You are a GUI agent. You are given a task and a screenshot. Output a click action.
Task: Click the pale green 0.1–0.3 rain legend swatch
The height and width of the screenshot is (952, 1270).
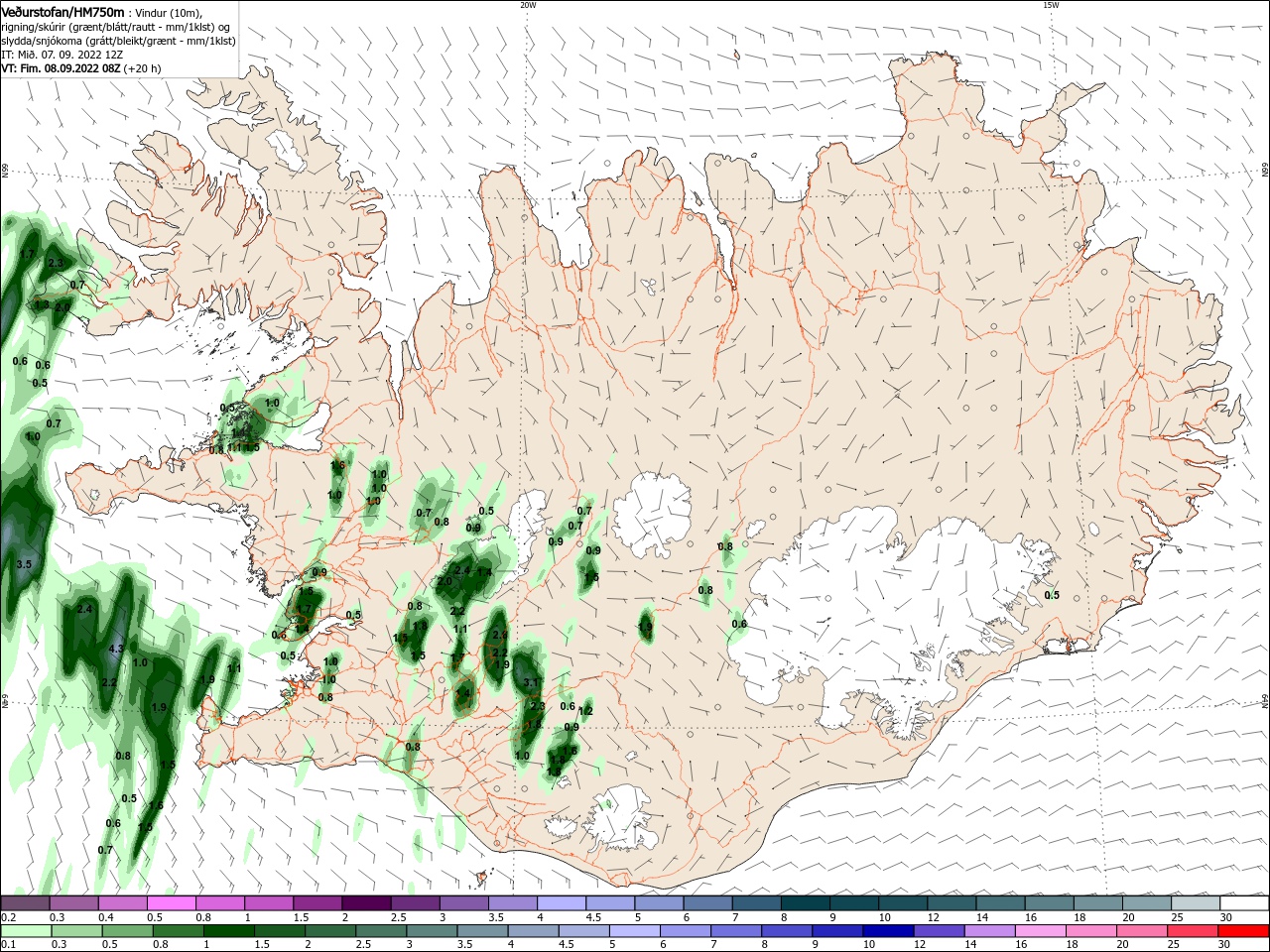point(26,931)
